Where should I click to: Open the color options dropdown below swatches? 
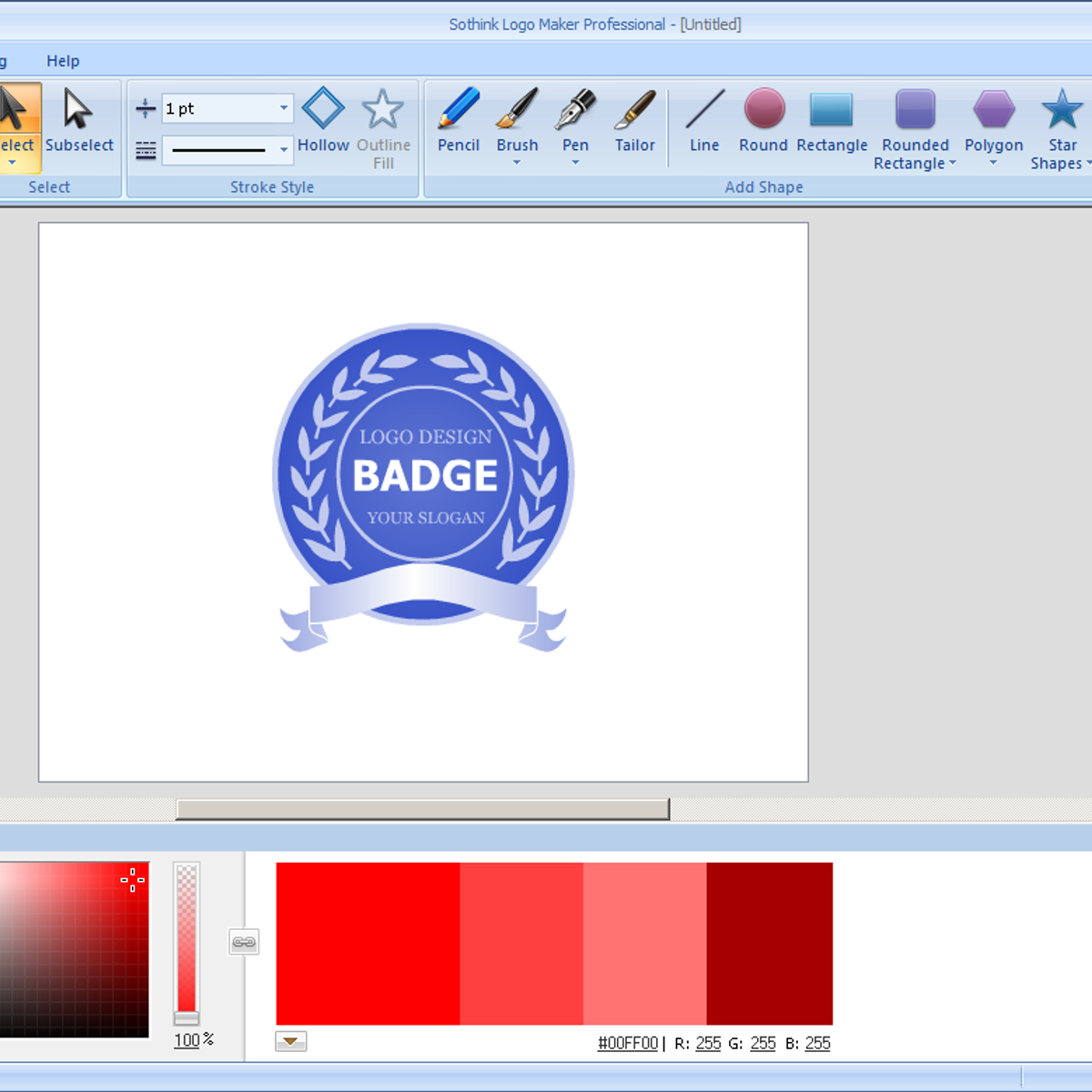[x=291, y=1041]
